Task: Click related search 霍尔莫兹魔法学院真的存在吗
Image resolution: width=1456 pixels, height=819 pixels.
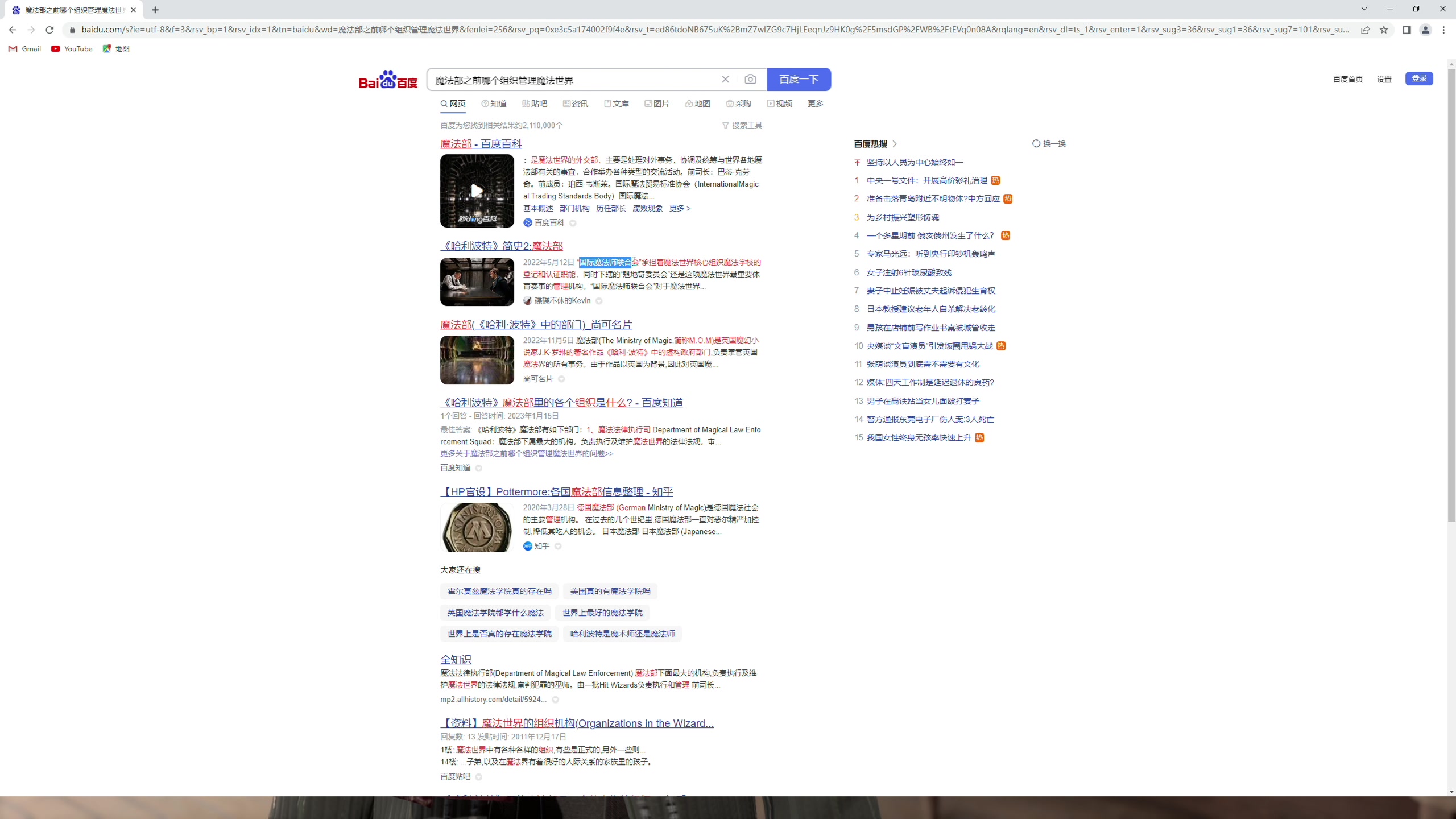Action: 499,591
